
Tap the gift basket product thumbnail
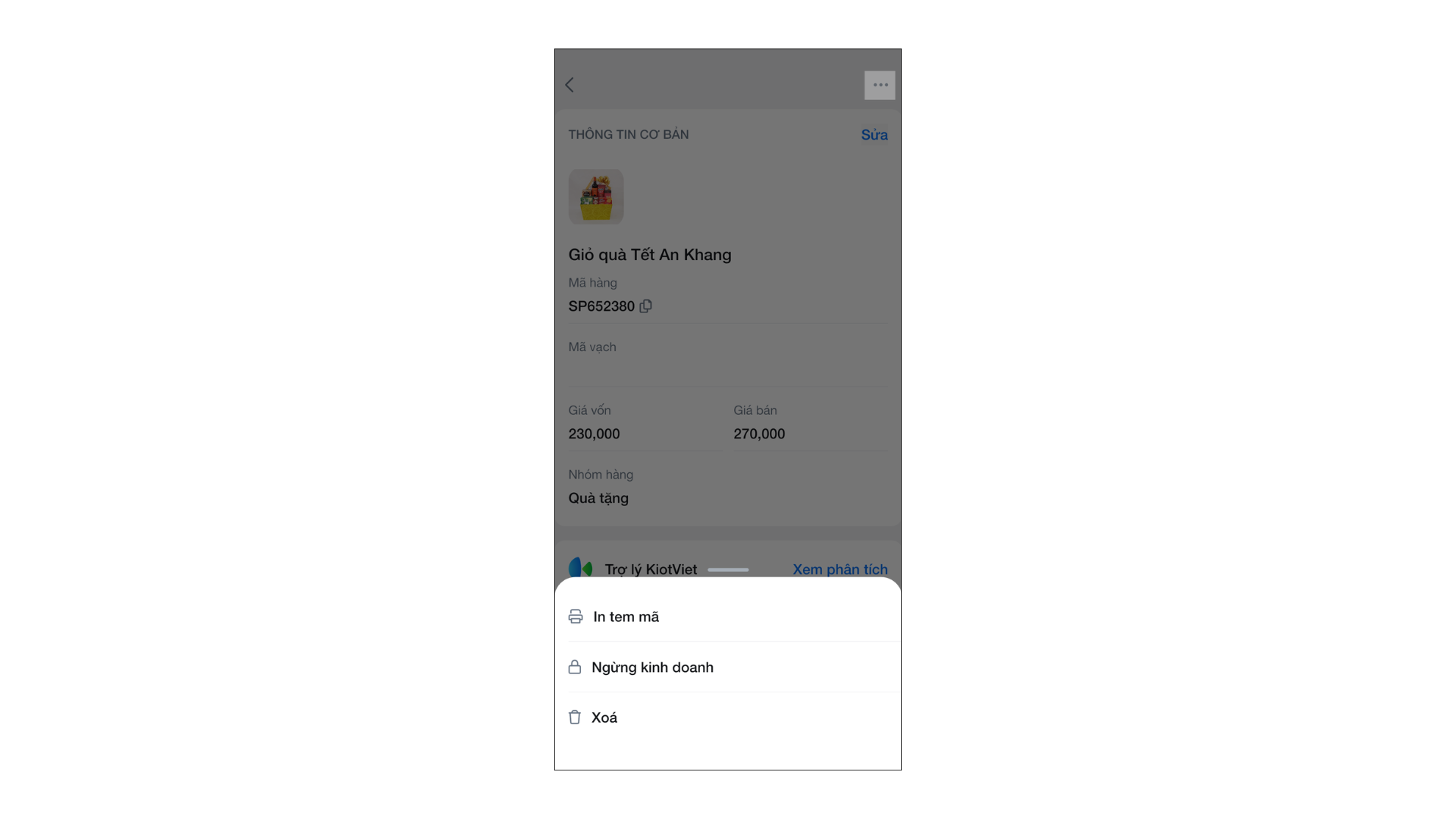(596, 196)
